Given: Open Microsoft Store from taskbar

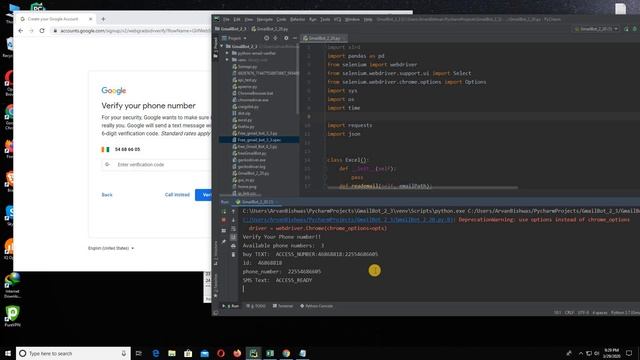Looking at the screenshot, I should 188,353.
